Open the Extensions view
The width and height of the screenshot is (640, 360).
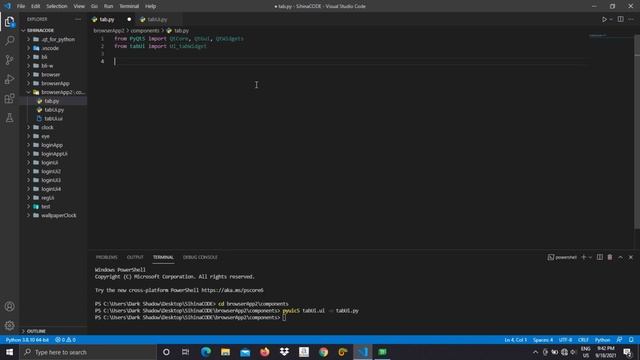[x=9, y=98]
